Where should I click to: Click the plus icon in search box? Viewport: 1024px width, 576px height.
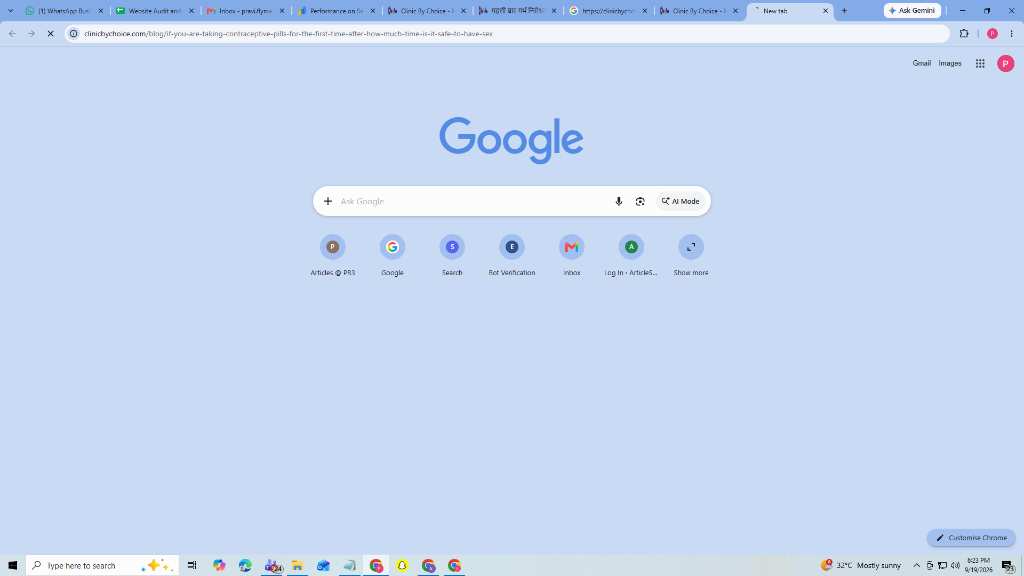(x=328, y=201)
